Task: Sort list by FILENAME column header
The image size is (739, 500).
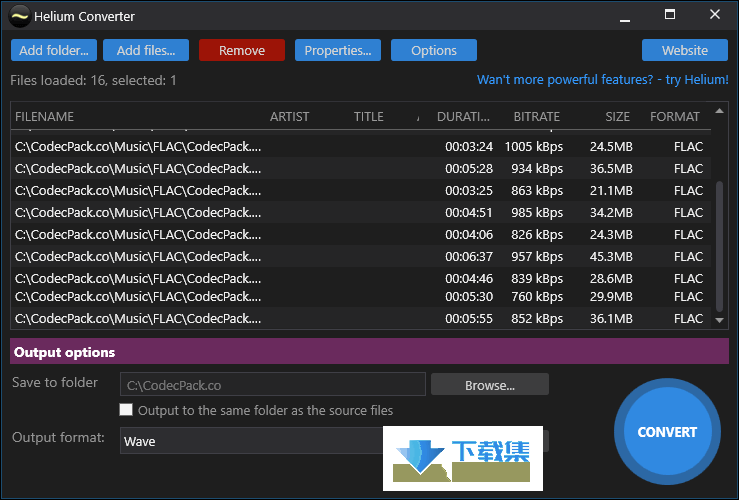Action: pyautogui.click(x=44, y=116)
